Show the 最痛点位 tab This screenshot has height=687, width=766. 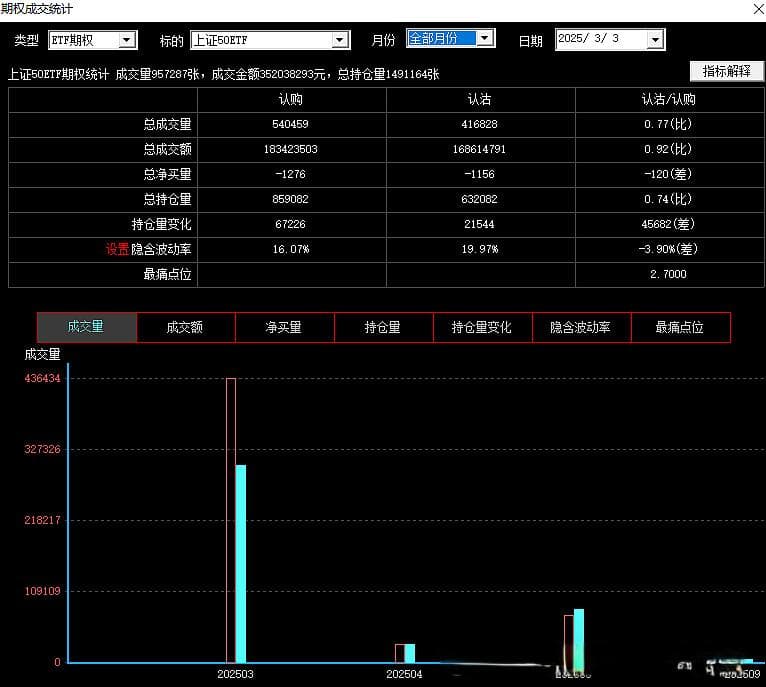681,327
